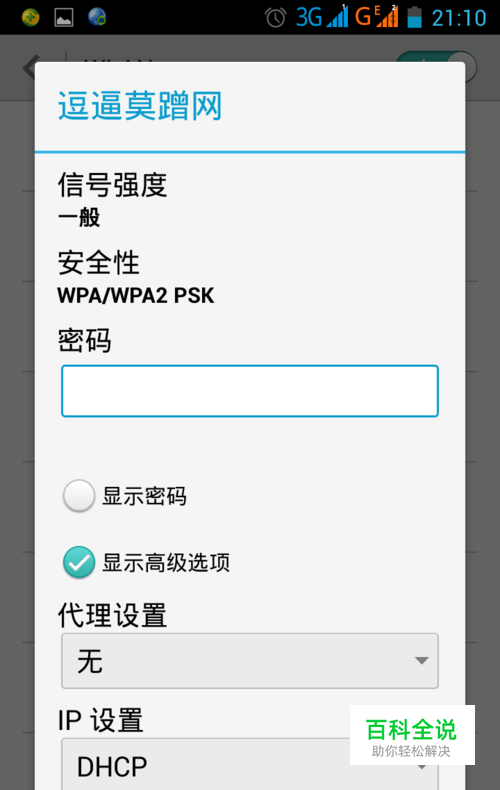500x790 pixels.
Task: Tap the back arrow behind the dialog
Action: (30, 67)
